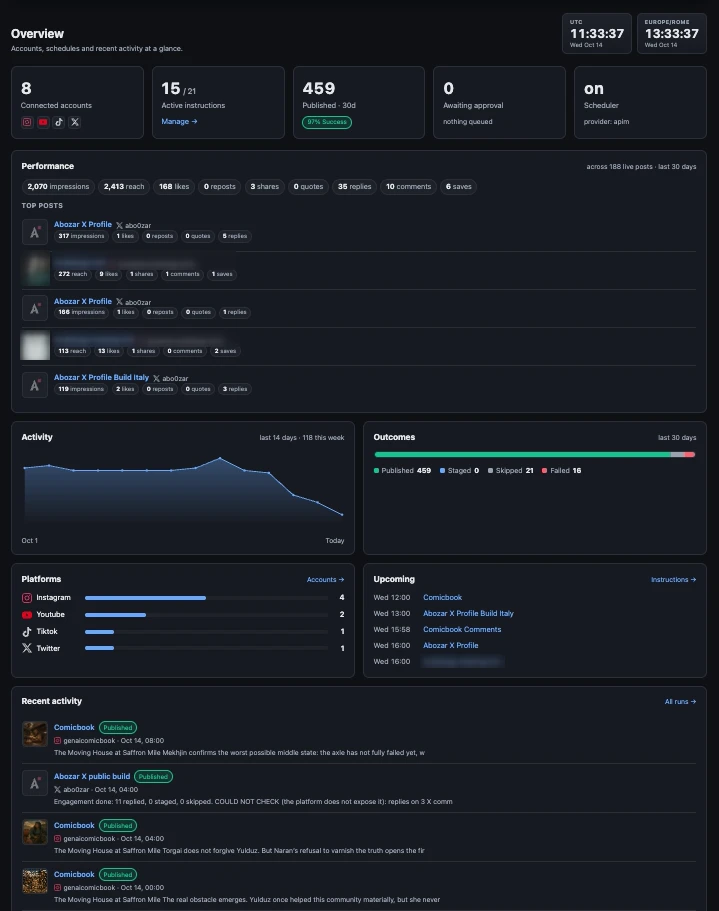Viewport: 719px width, 911px height.
Task: Open Comicbook upcoming at Wed 12:00
Action: (x=443, y=597)
